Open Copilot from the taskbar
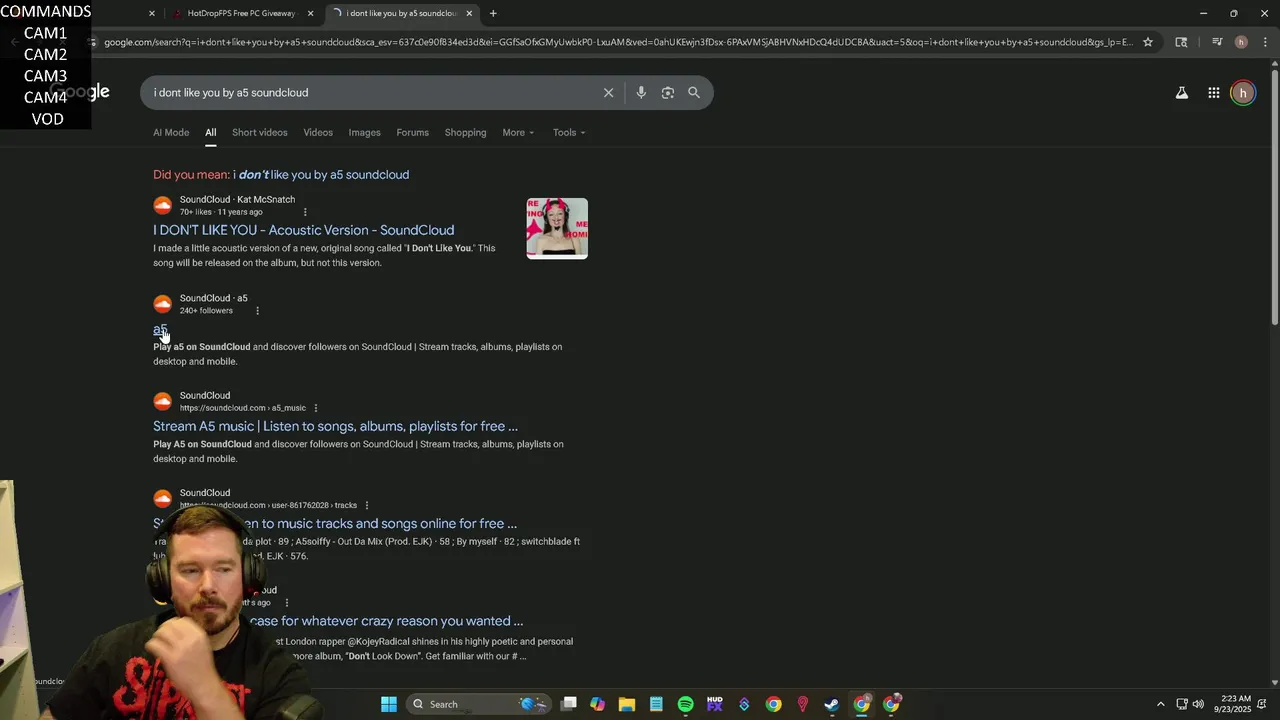Image resolution: width=1280 pixels, height=720 pixels. (597, 704)
